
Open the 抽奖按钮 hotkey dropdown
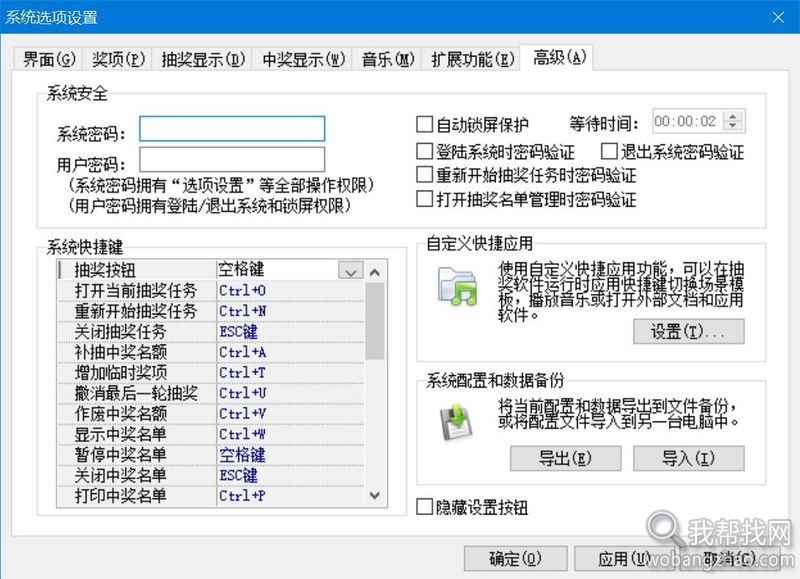[352, 271]
